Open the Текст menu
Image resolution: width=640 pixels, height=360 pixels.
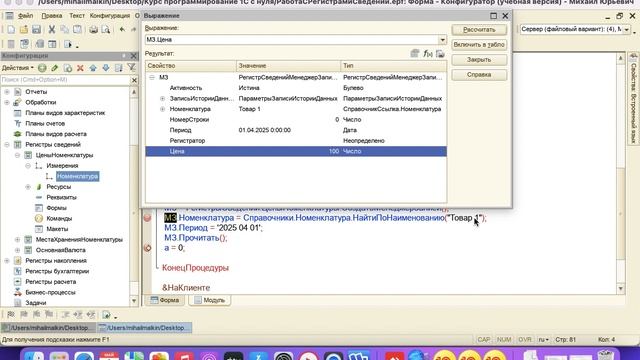point(77,16)
